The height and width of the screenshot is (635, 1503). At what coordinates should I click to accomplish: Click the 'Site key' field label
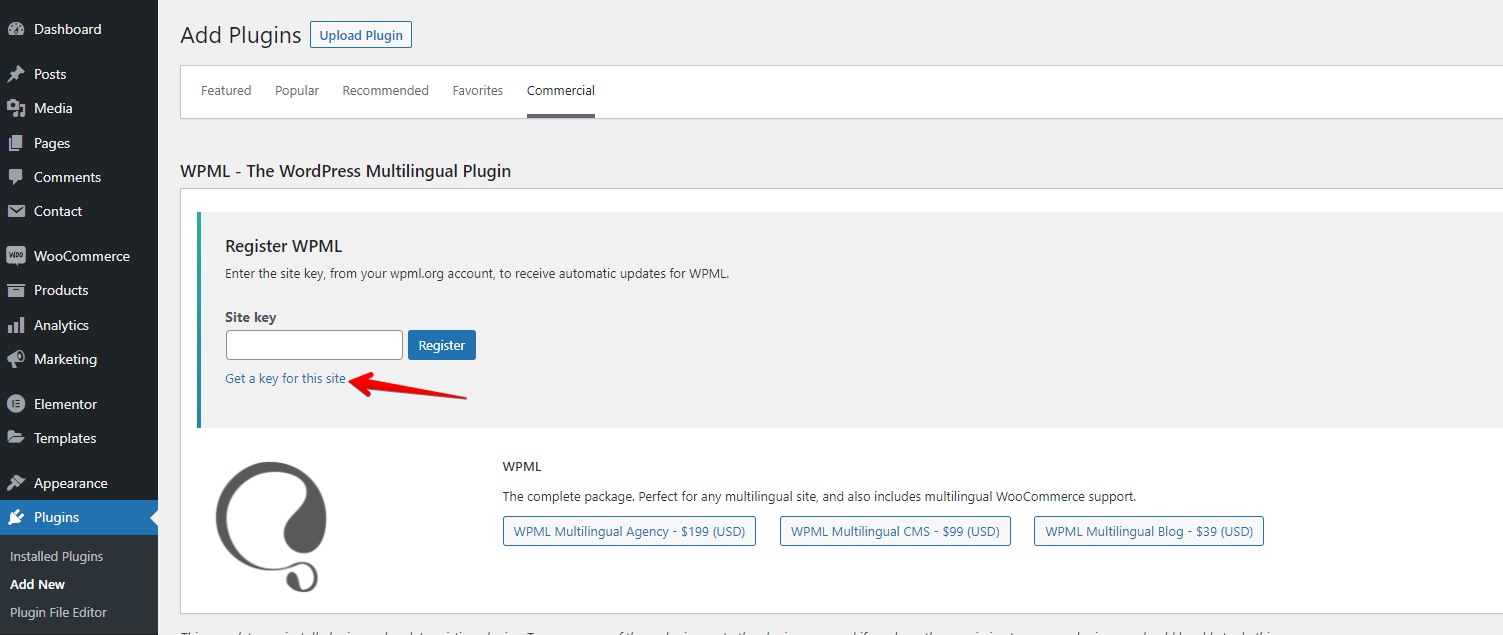[x=251, y=317]
